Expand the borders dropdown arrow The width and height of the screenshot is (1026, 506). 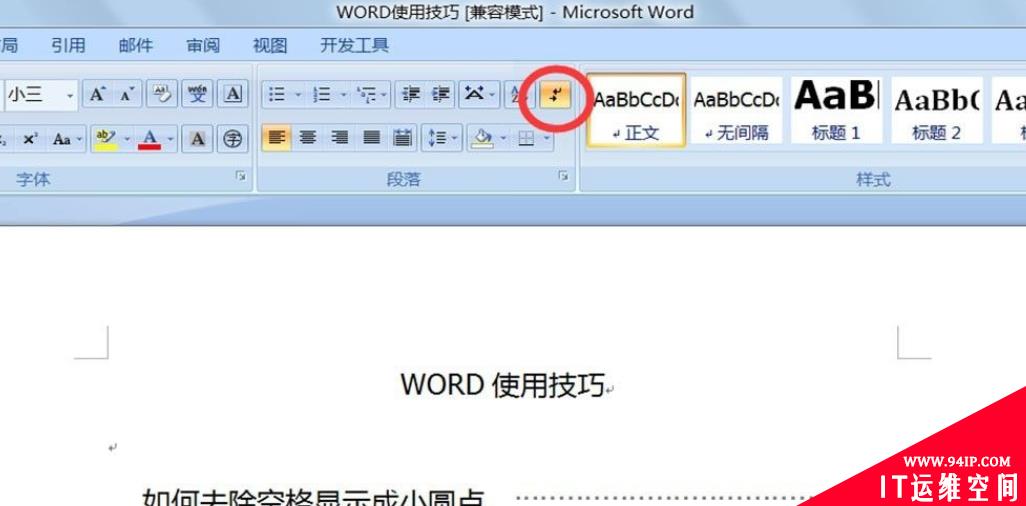click(547, 138)
